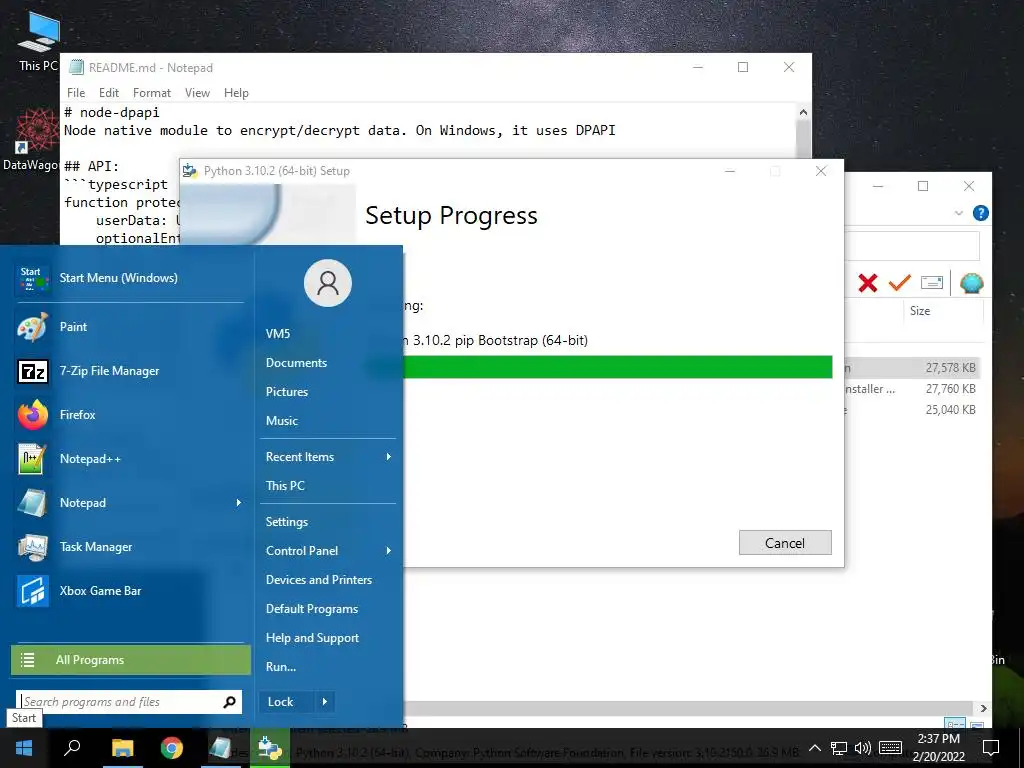This screenshot has height=768, width=1024.
Task: Open Notepad's Help menu
Action: (x=236, y=93)
